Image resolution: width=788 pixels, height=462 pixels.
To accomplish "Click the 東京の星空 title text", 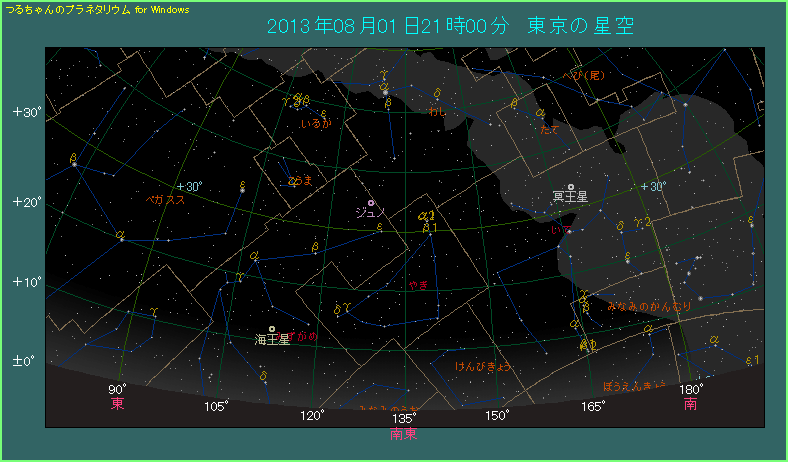I will tap(580, 27).
